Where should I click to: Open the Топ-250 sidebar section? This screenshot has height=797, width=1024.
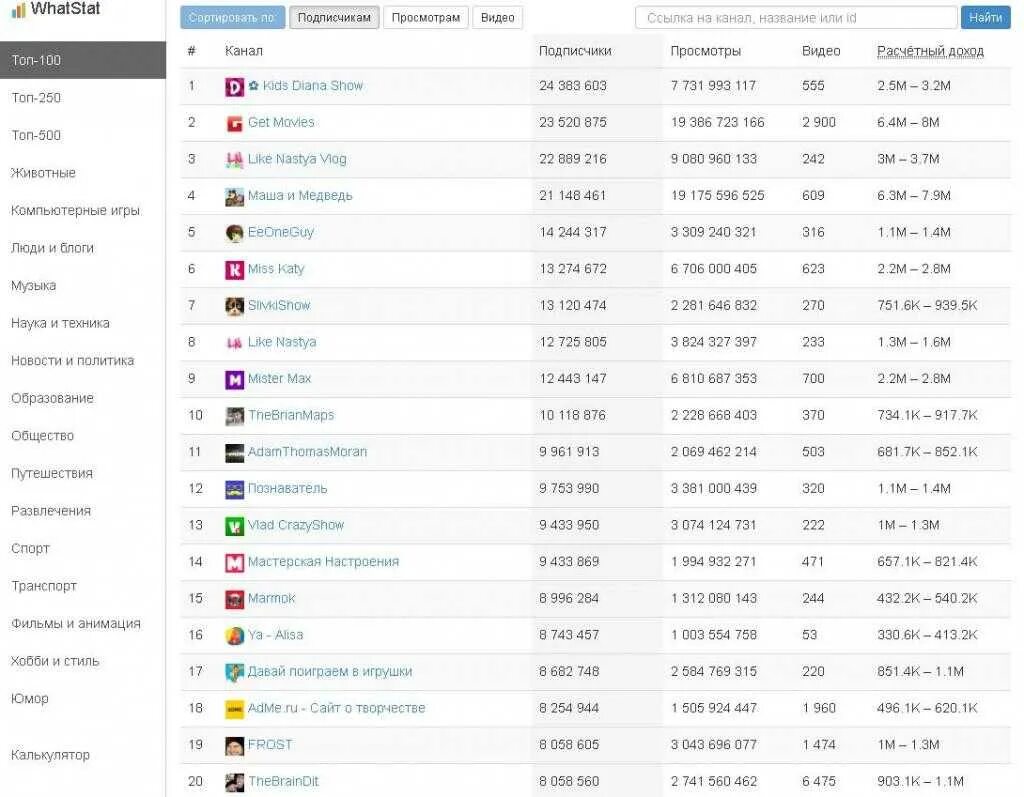[36, 98]
